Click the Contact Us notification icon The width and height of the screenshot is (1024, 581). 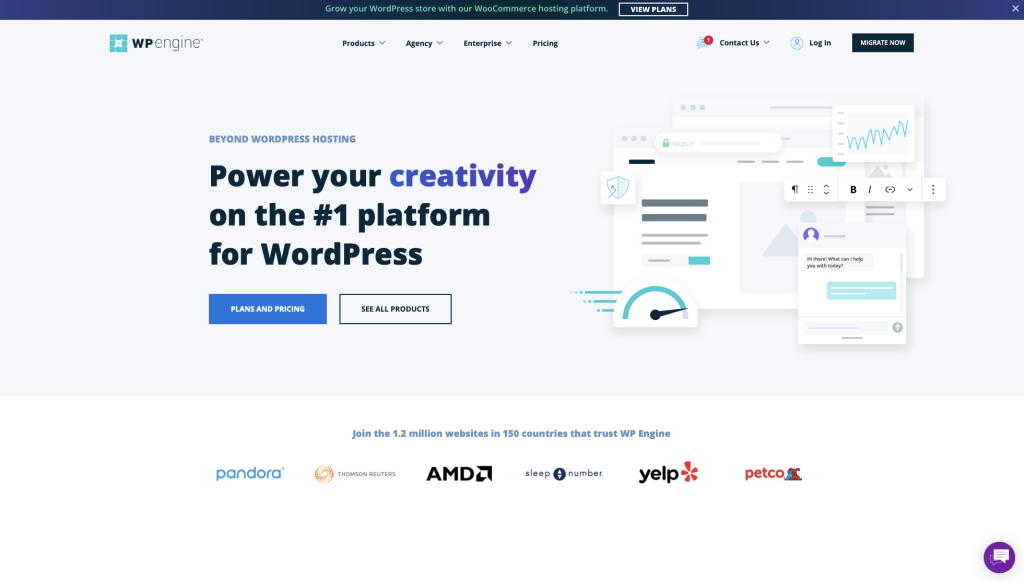pos(704,42)
